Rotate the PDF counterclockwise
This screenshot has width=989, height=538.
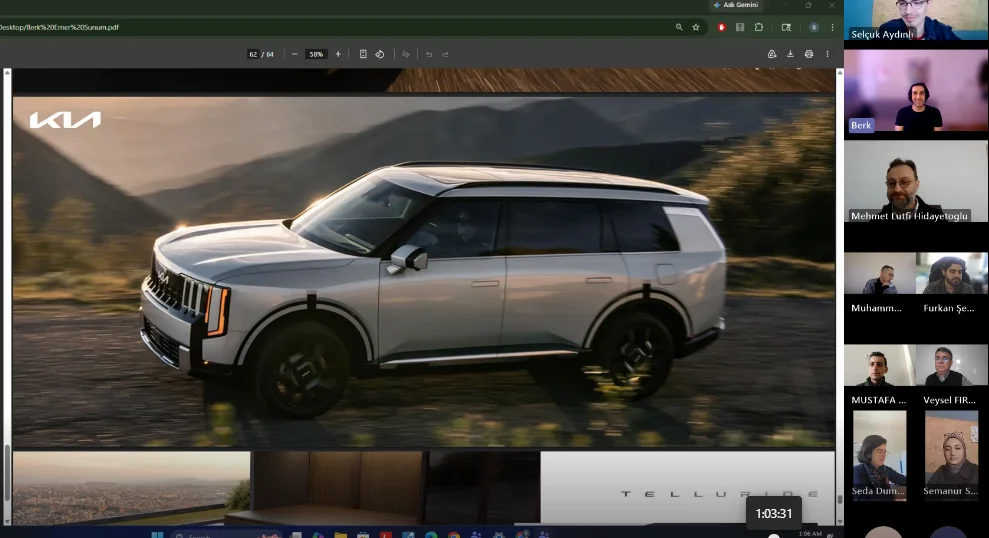tap(380, 54)
